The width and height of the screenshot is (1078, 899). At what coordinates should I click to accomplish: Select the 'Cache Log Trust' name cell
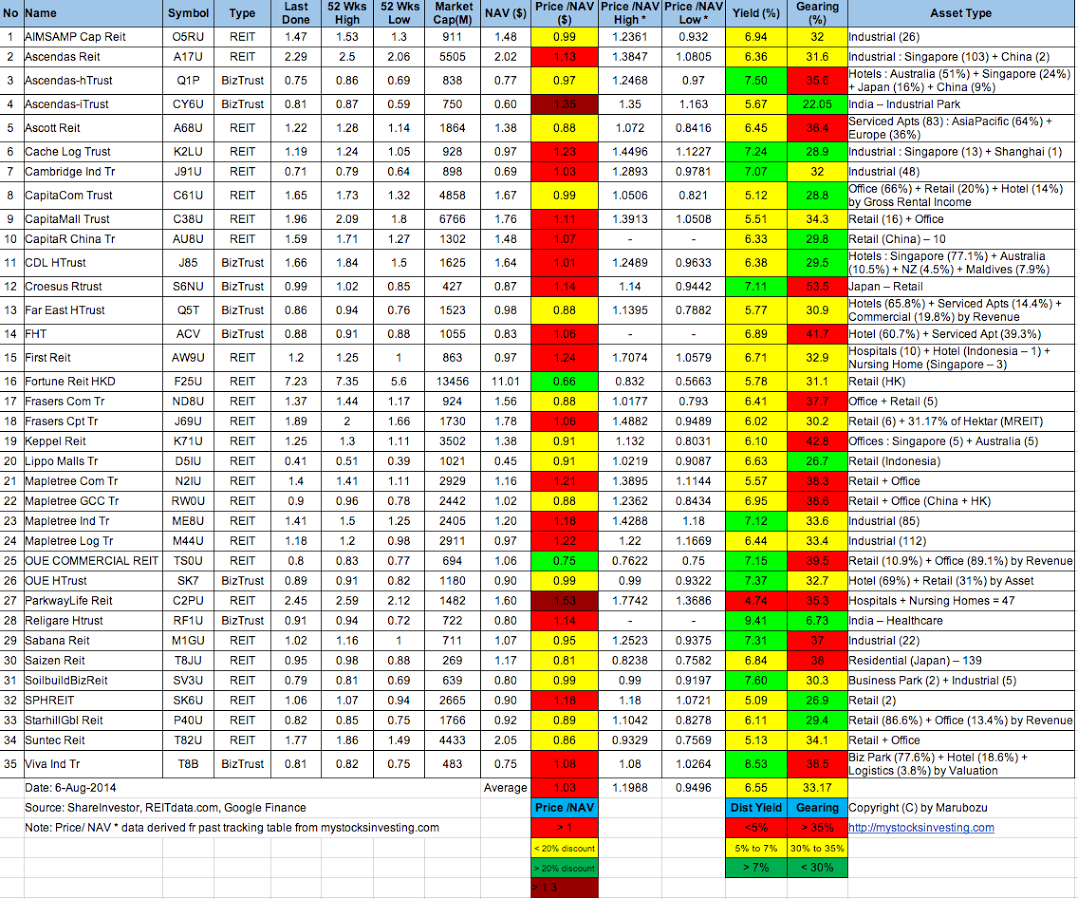coord(92,152)
